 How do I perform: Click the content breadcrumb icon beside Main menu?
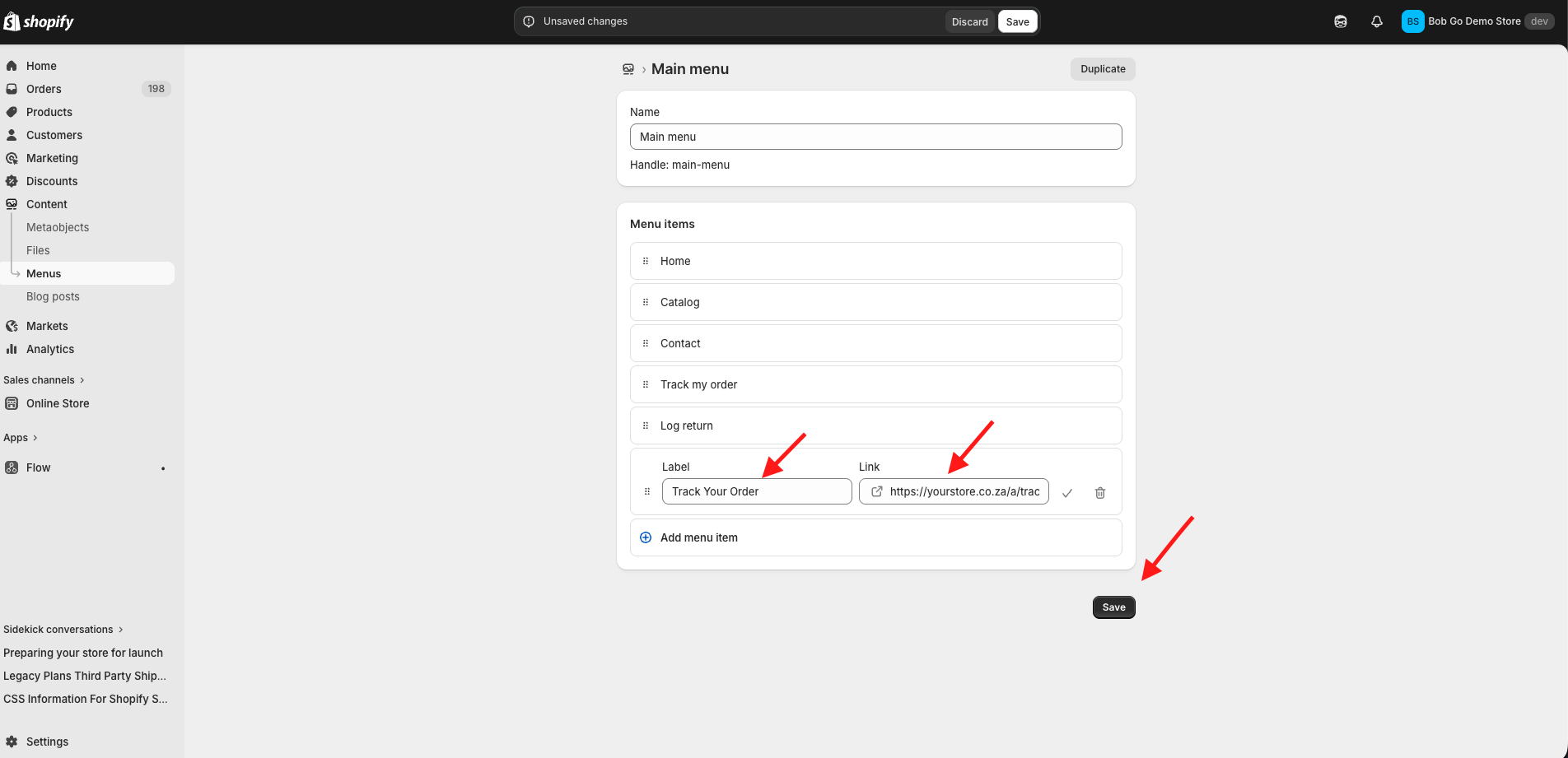pyautogui.click(x=628, y=69)
